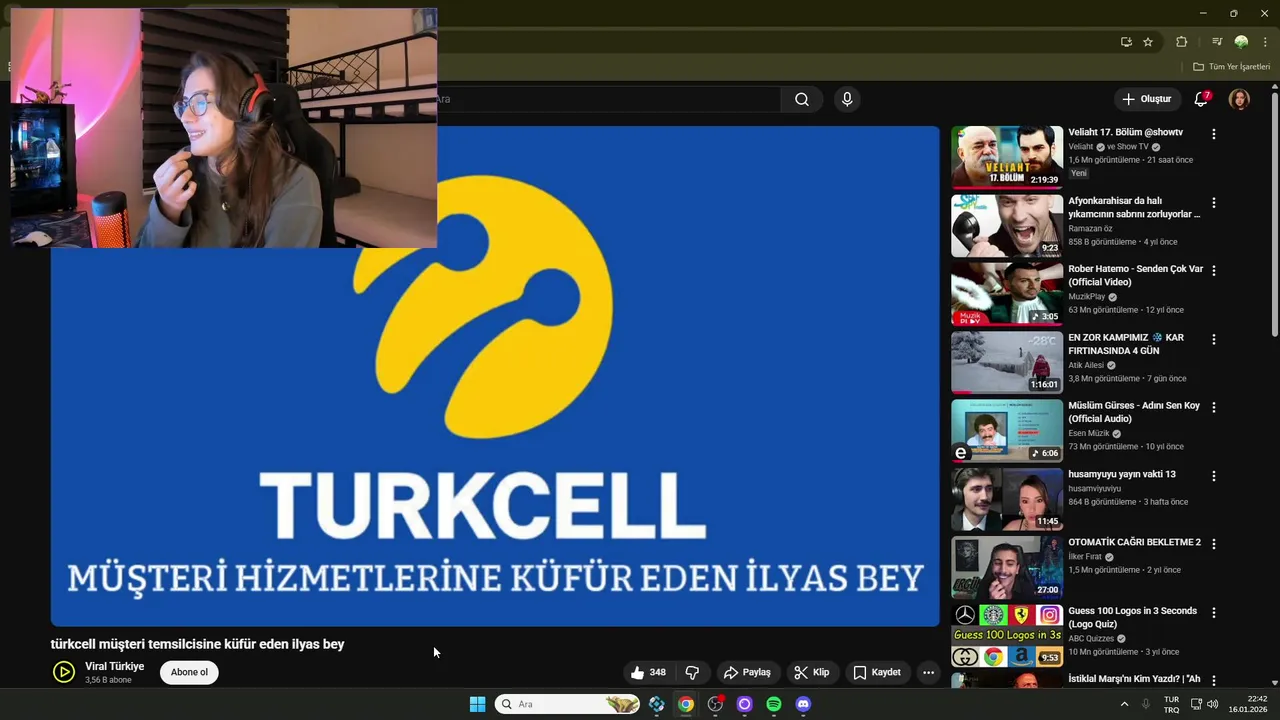Click the İlker Fırat channel name
Screen dimensions: 1280x720
tap(1085, 556)
